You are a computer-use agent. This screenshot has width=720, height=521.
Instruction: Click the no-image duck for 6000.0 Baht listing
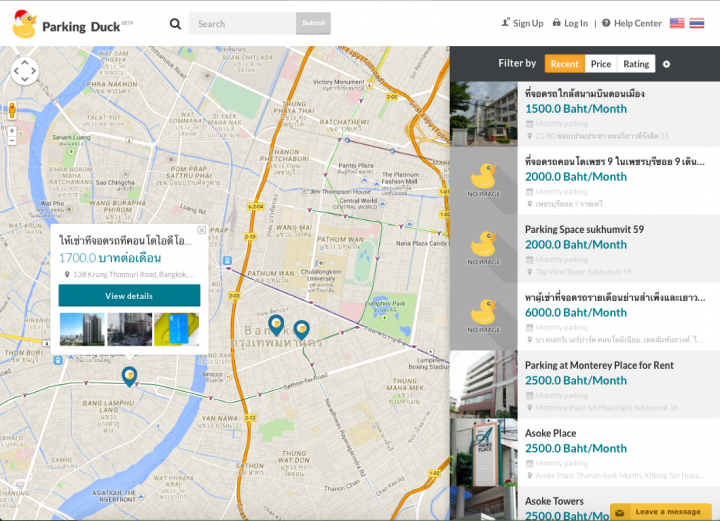pyautogui.click(x=484, y=316)
